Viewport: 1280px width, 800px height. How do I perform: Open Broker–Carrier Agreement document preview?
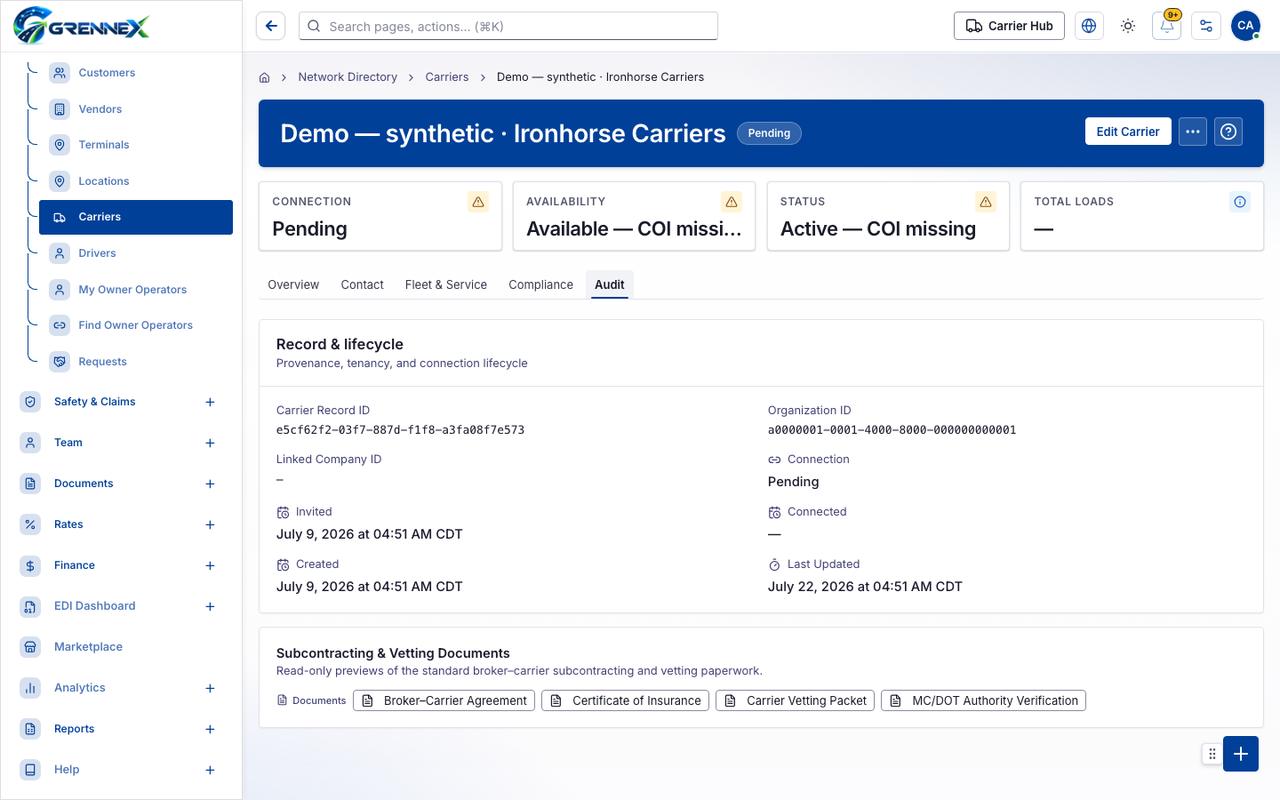tap(444, 700)
